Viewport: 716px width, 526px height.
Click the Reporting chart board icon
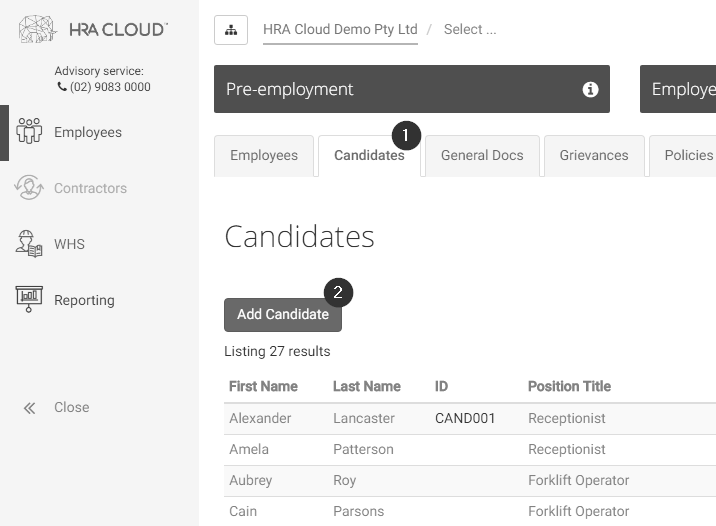(x=29, y=300)
